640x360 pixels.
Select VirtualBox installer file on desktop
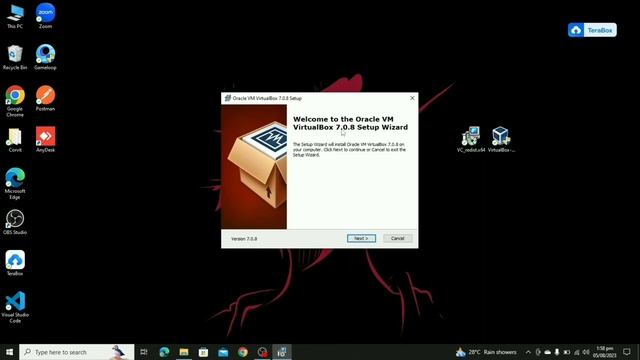point(501,140)
